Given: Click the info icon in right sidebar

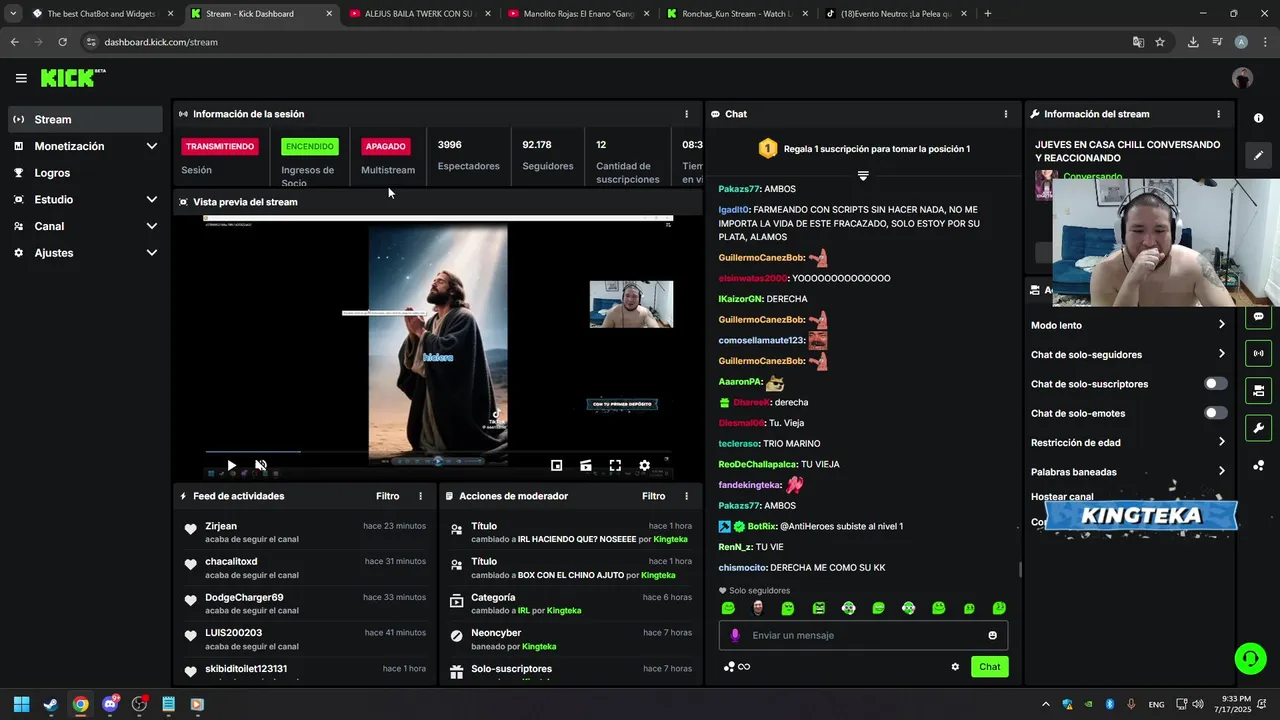Looking at the screenshot, I should click(x=1258, y=118).
